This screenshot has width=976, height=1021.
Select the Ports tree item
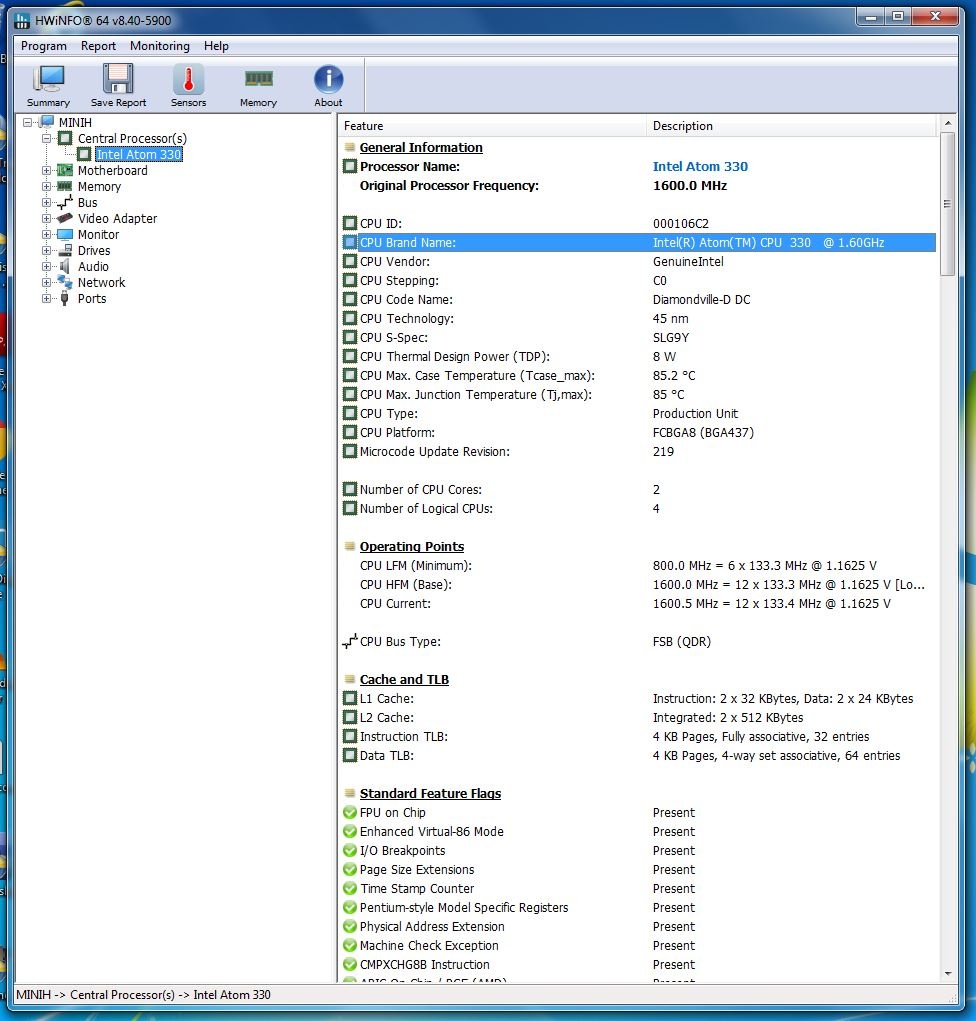92,298
